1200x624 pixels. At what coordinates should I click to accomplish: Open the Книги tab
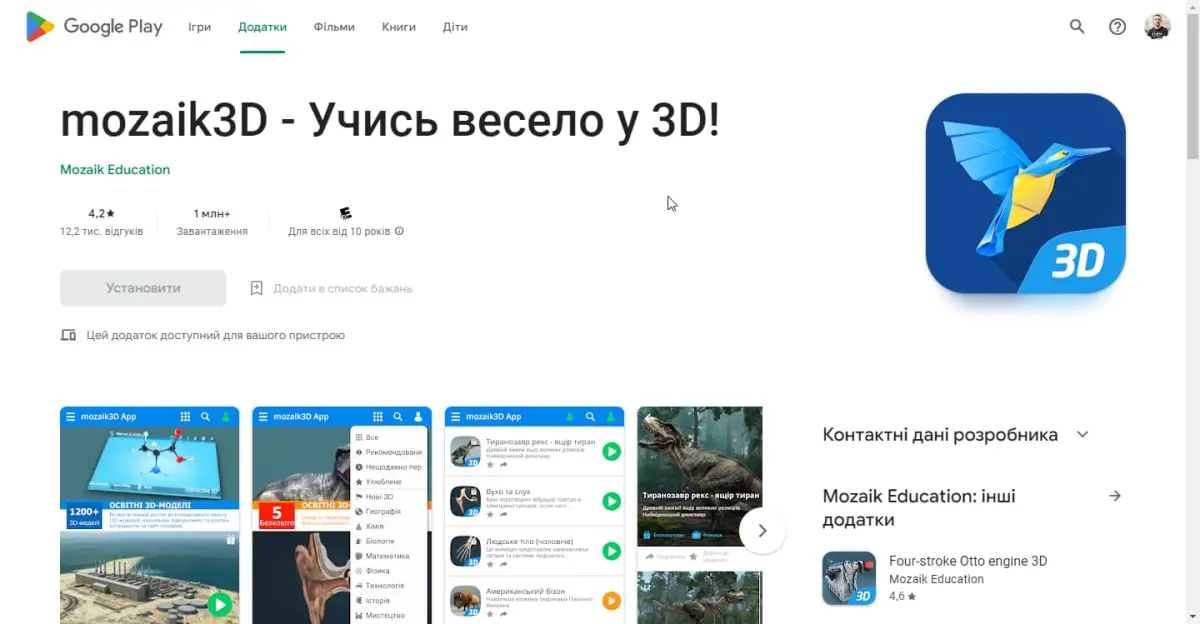click(x=399, y=27)
